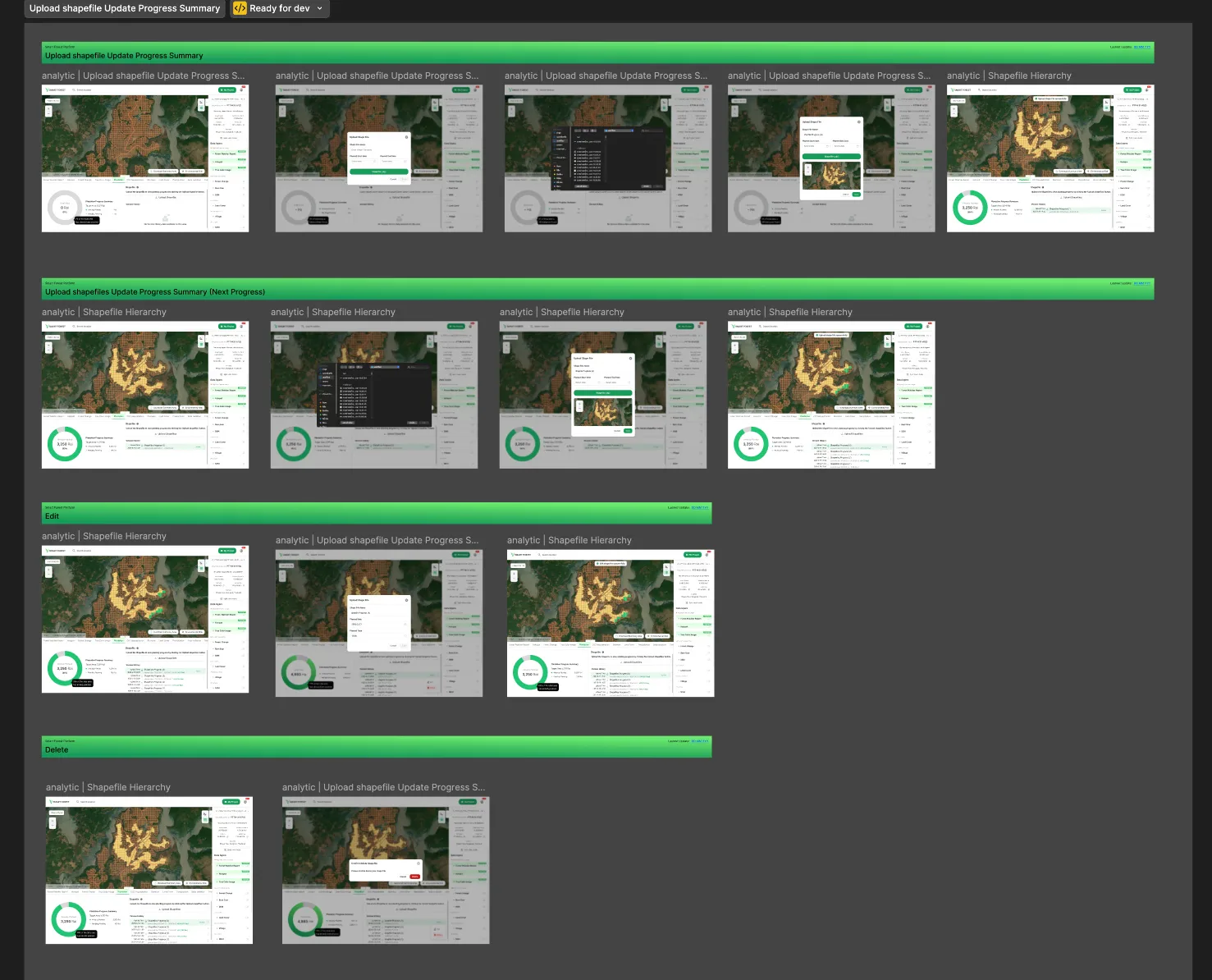Image resolution: width=1212 pixels, height=980 pixels.
Task: Open top-section frame with small Upload Shape File dialog
Action: (x=379, y=158)
